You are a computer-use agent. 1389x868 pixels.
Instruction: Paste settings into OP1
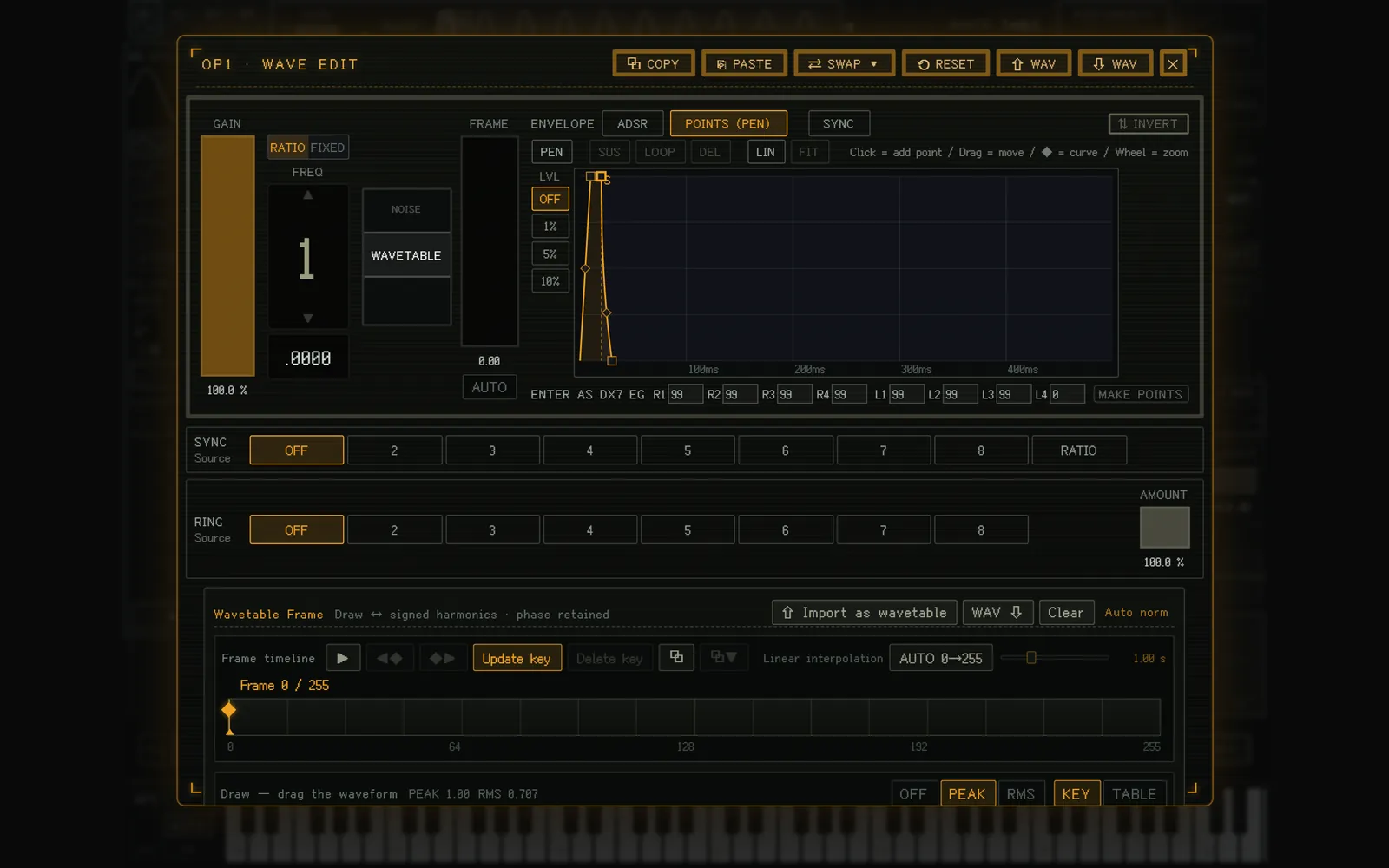[x=744, y=64]
